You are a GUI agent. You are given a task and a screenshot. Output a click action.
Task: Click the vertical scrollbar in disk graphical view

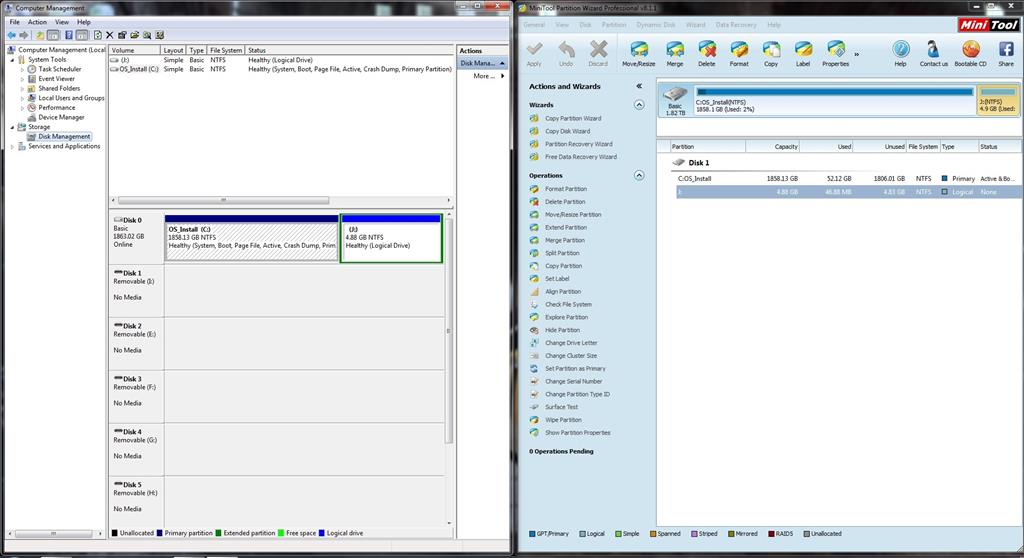[449, 331]
